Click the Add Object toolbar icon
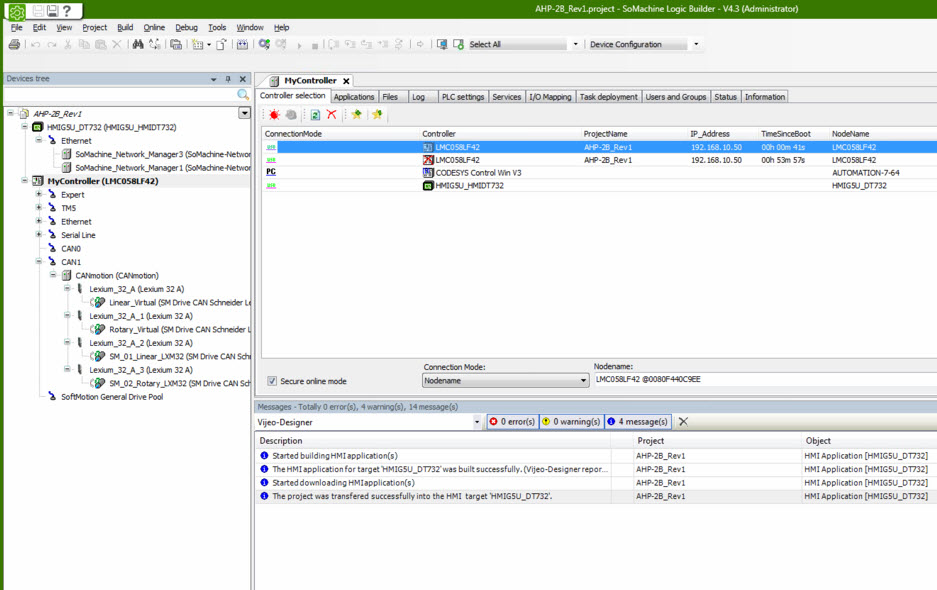The width and height of the screenshot is (937, 590). click(x=198, y=44)
